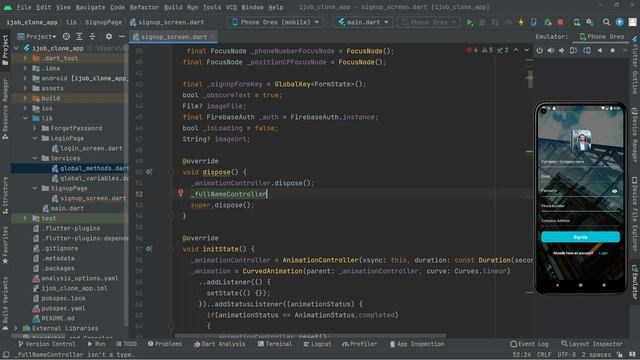Screen dimensions: 640x360
Task: Click UTF-8 encoding in status bar
Action: pyautogui.click(x=567, y=354)
